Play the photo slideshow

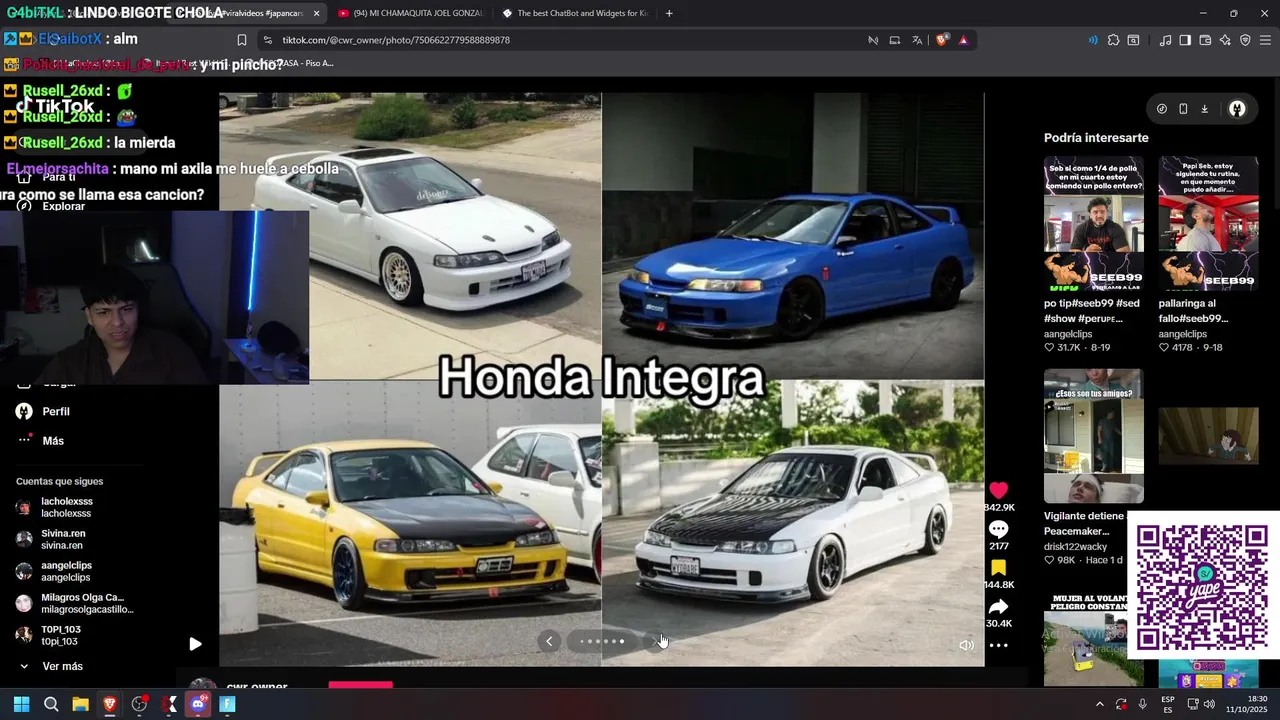click(195, 644)
